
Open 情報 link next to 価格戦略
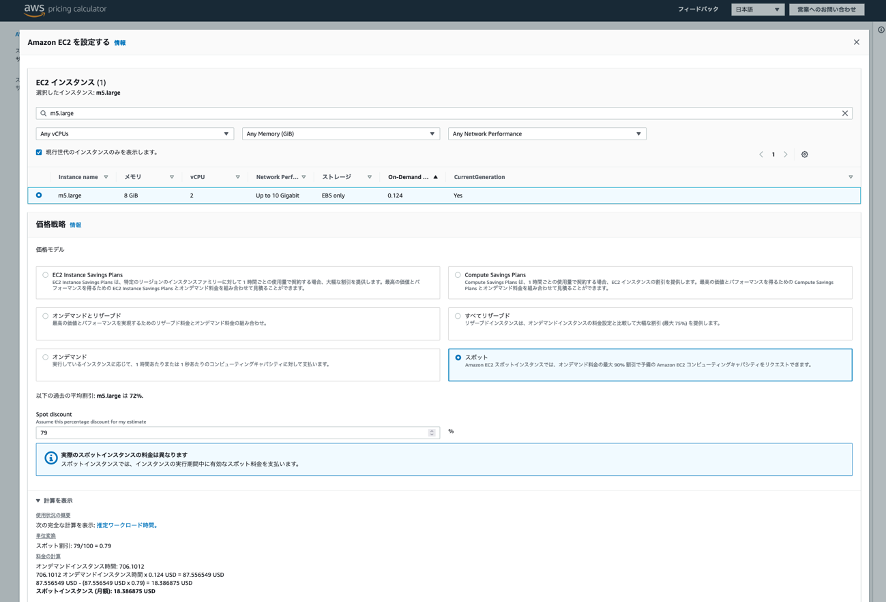(75, 225)
